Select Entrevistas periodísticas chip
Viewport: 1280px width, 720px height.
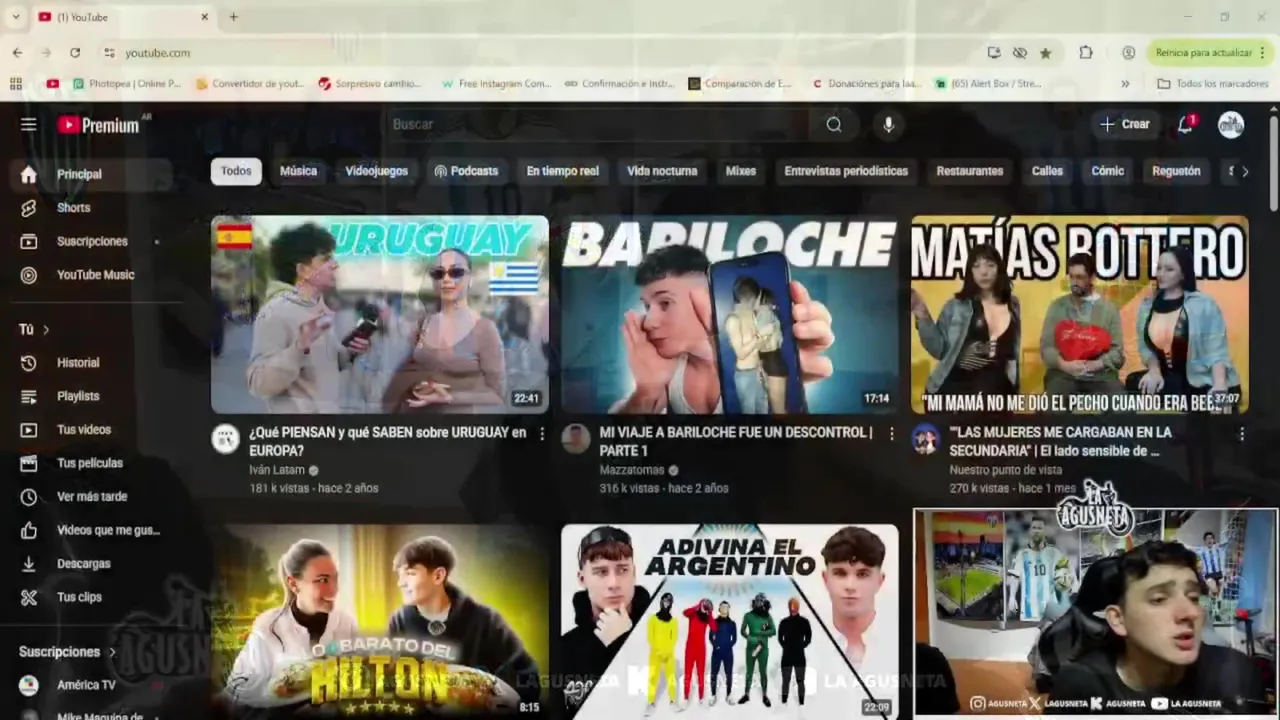click(846, 171)
